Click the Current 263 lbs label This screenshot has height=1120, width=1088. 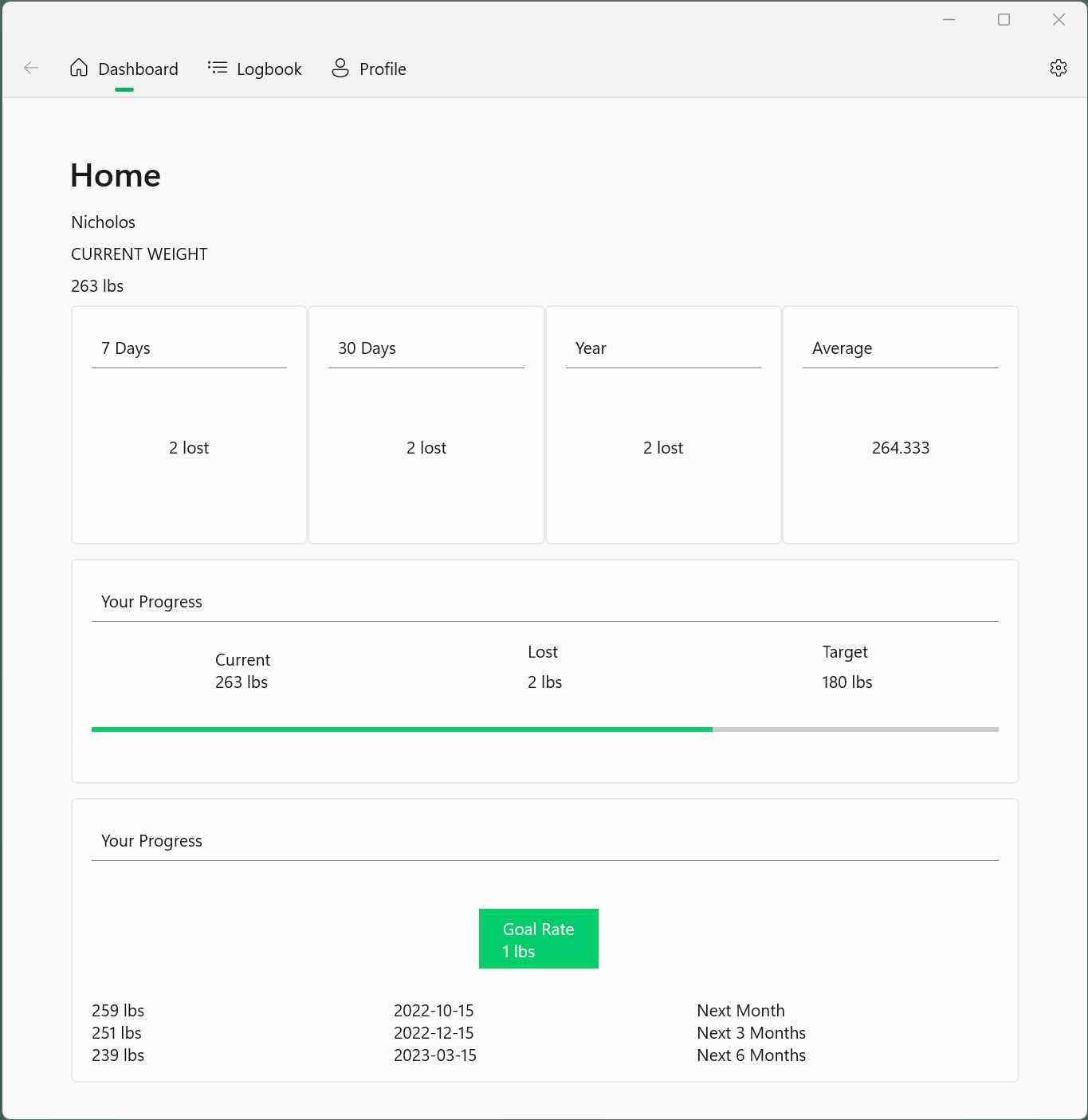tap(242, 670)
